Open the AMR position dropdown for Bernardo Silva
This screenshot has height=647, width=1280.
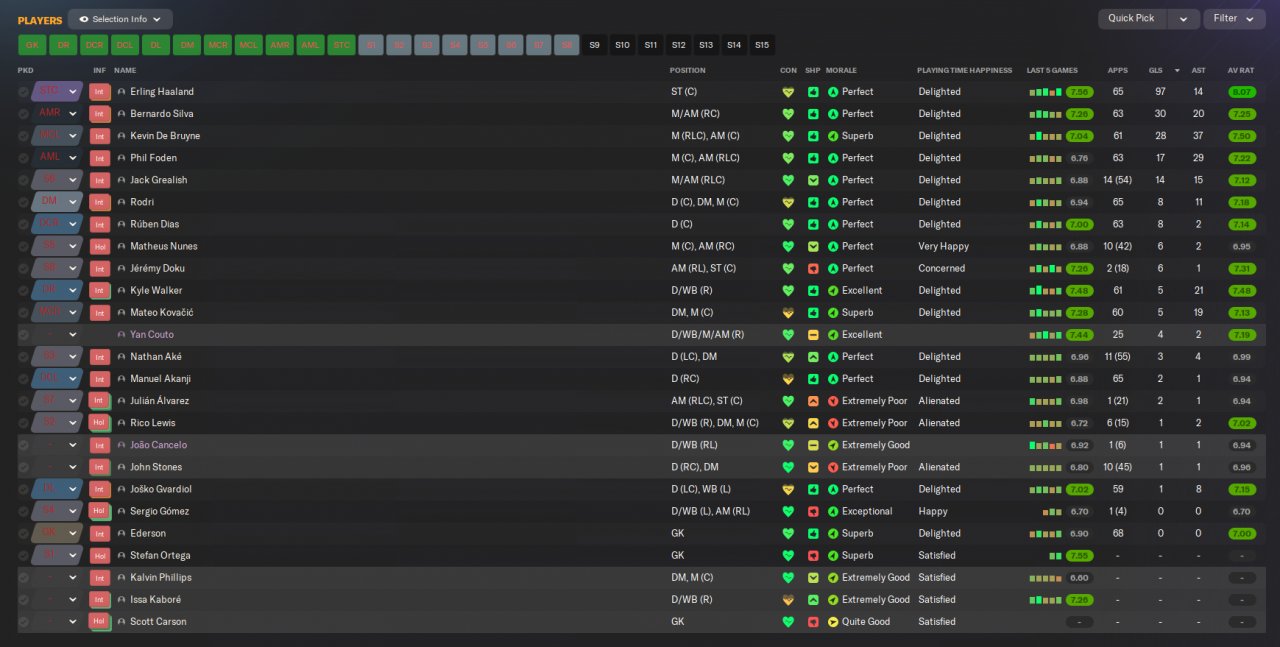coord(57,114)
